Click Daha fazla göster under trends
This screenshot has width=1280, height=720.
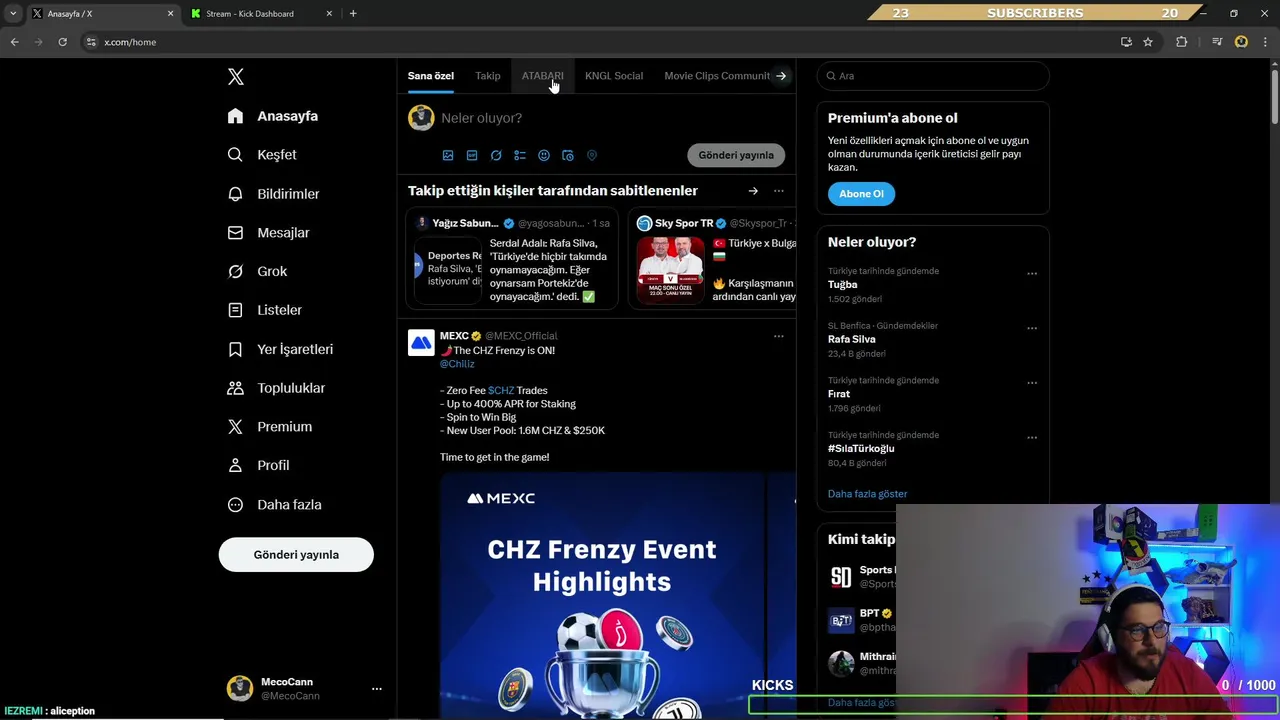point(867,494)
